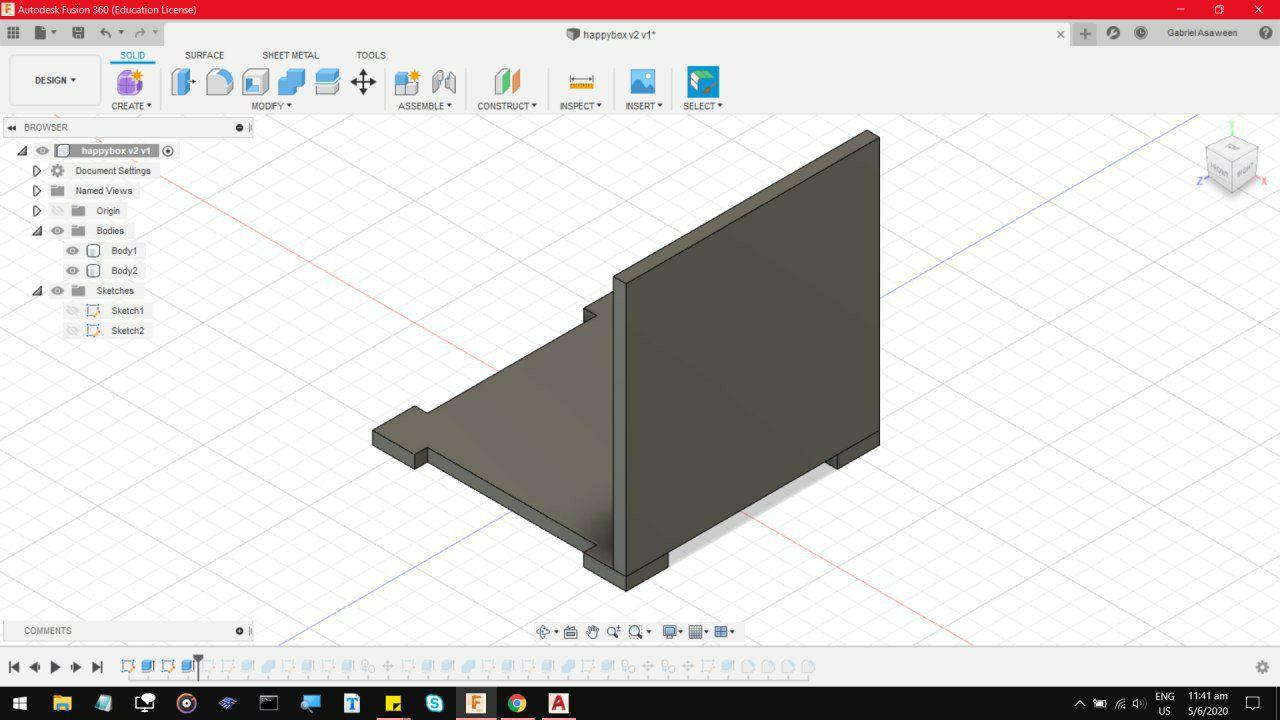Click the Zoom Window/Fit icon
The height and width of the screenshot is (720, 1280).
pos(636,632)
